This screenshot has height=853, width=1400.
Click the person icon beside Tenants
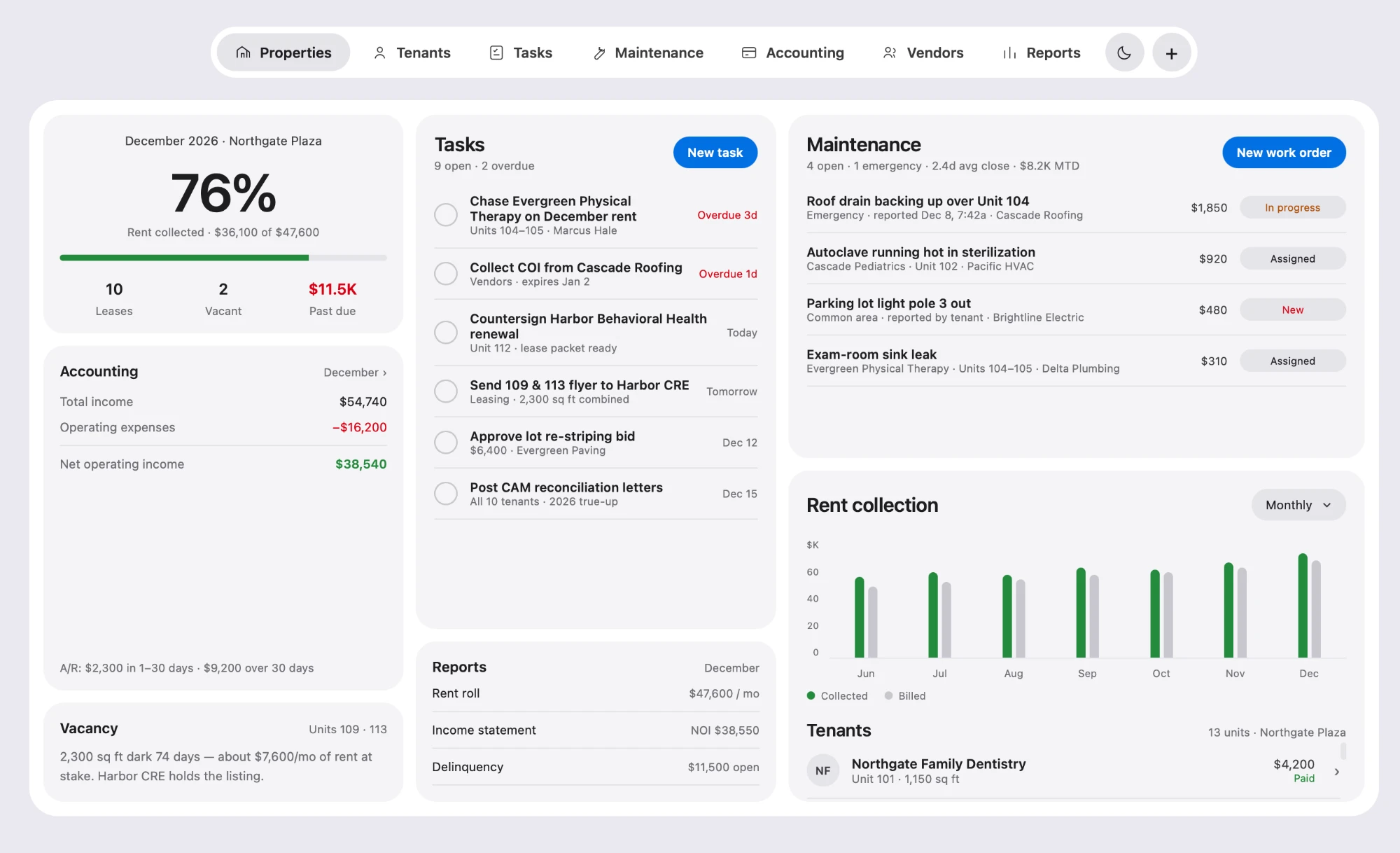379,53
